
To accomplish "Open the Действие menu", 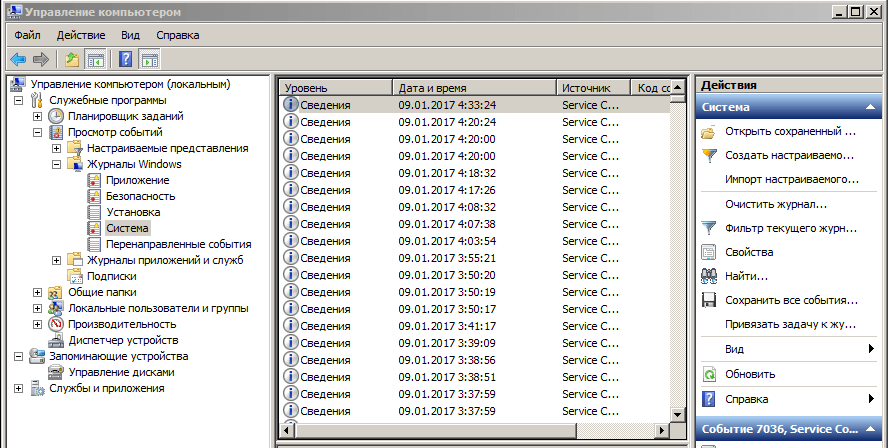I will (81, 35).
